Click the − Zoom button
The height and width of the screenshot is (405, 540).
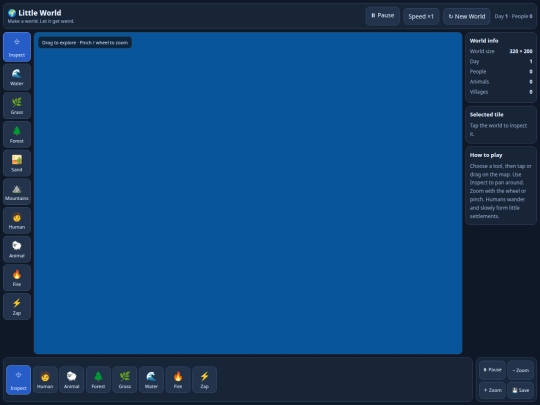tap(520, 370)
